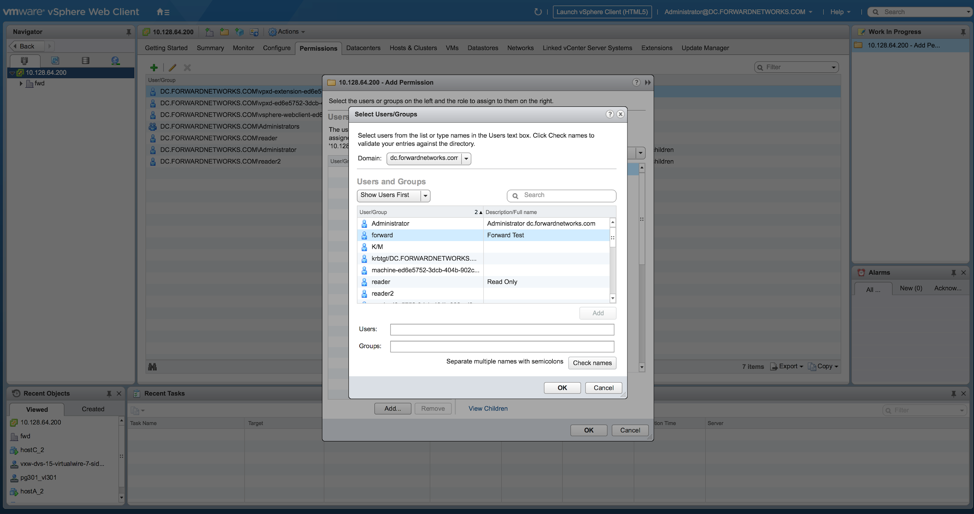The height and width of the screenshot is (514, 974).
Task: Click the binoculars find icon in permissions list
Action: point(152,367)
